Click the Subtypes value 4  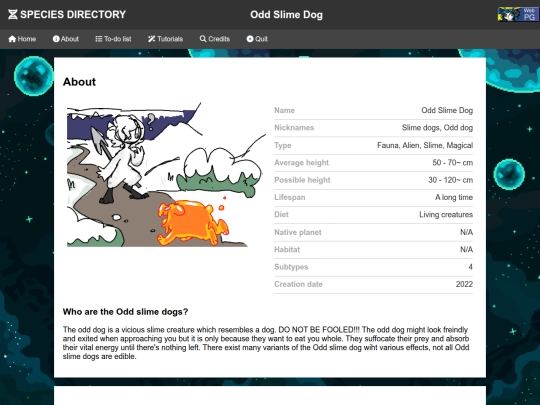tap(470, 267)
